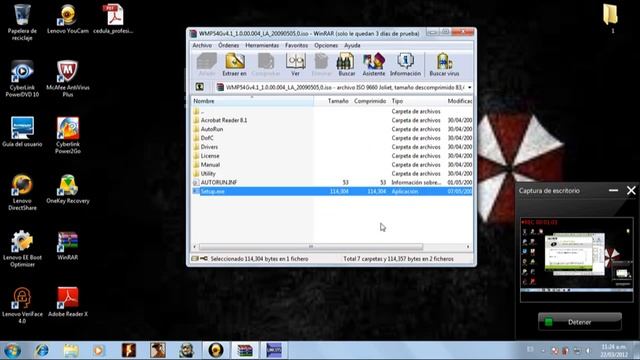This screenshot has width=640, height=360.
Task: Open Lenovo YouCam desktop icon
Action: [x=68, y=19]
